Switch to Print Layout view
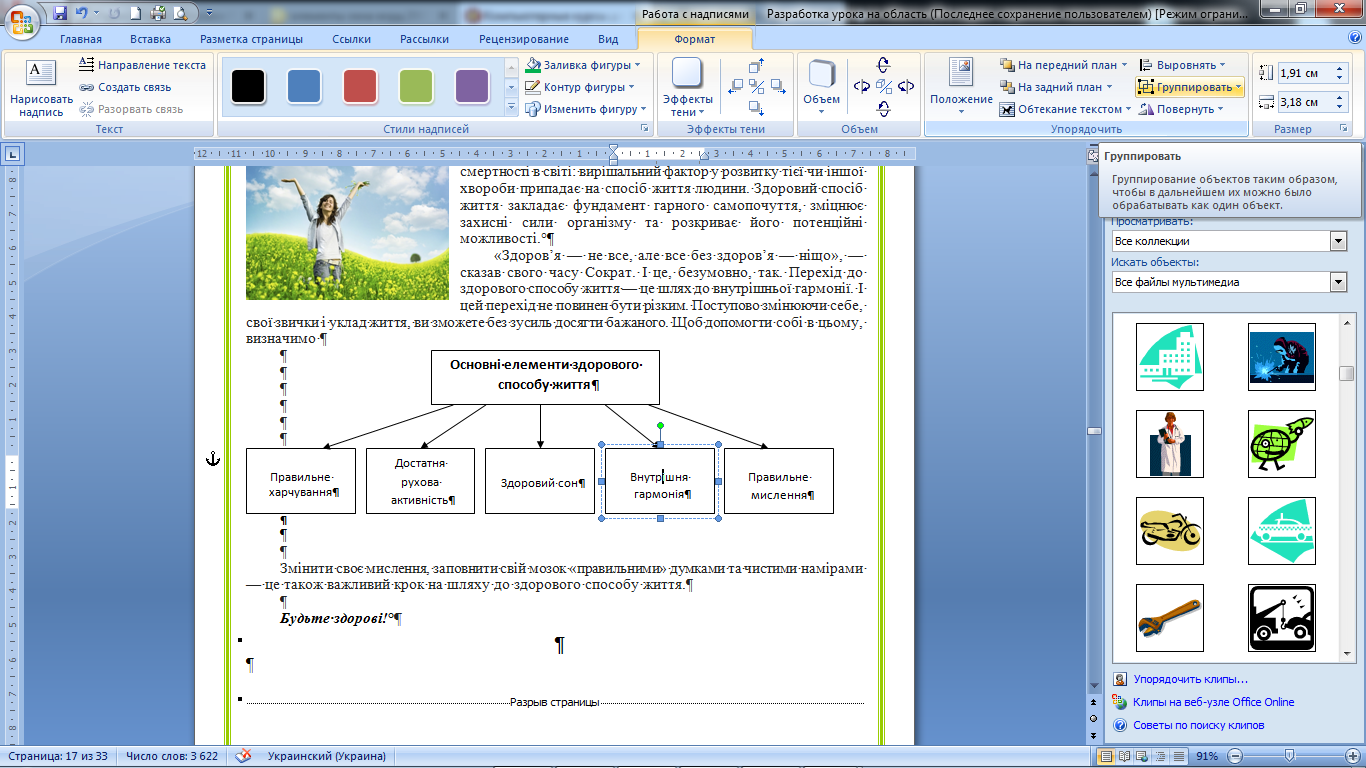Image resolution: width=1366 pixels, height=768 pixels. point(1107,756)
